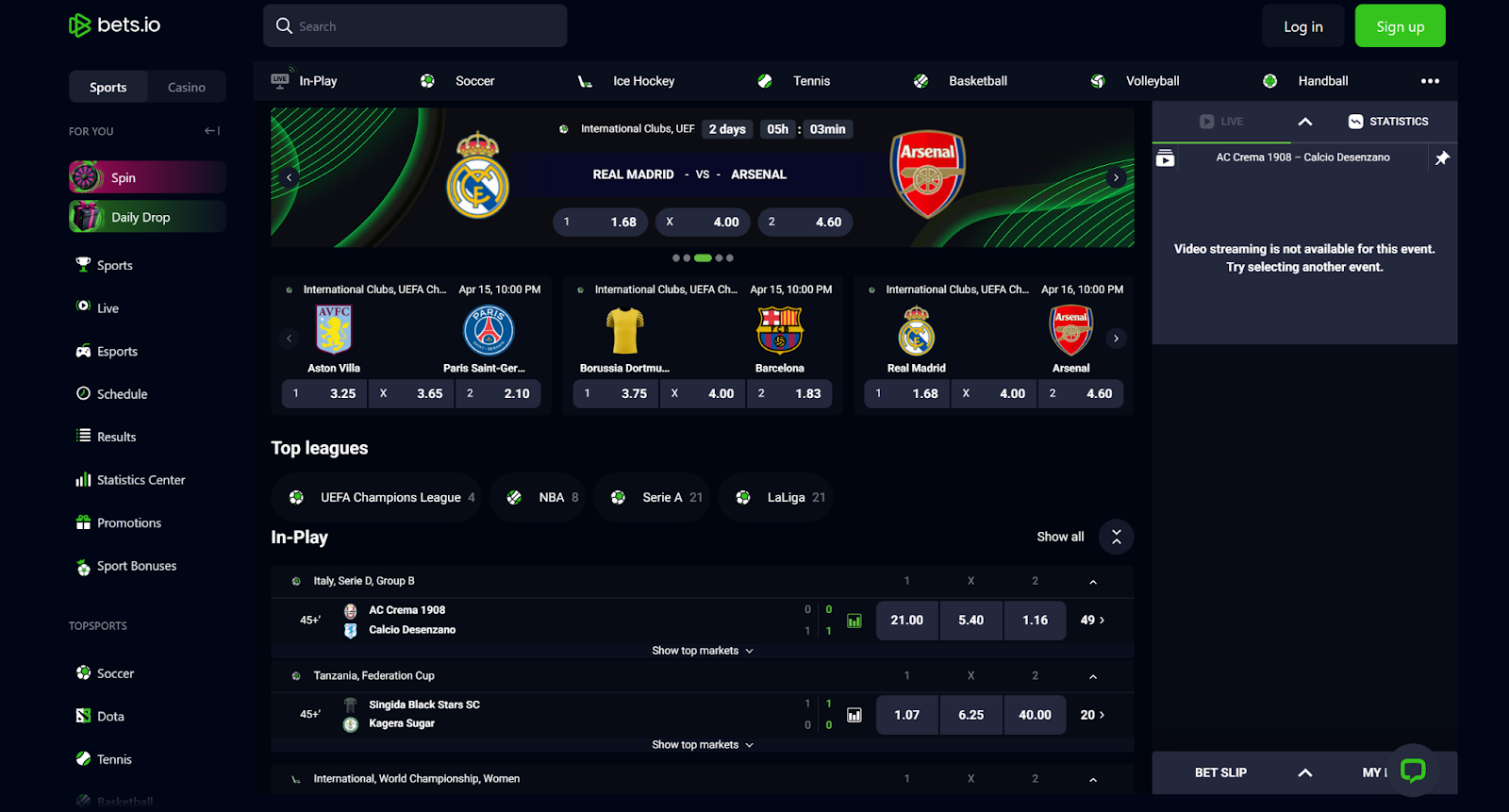Collapse the sidebar with the arrow icon
Screen dimensions: 1509x812
pyautogui.click(x=212, y=131)
